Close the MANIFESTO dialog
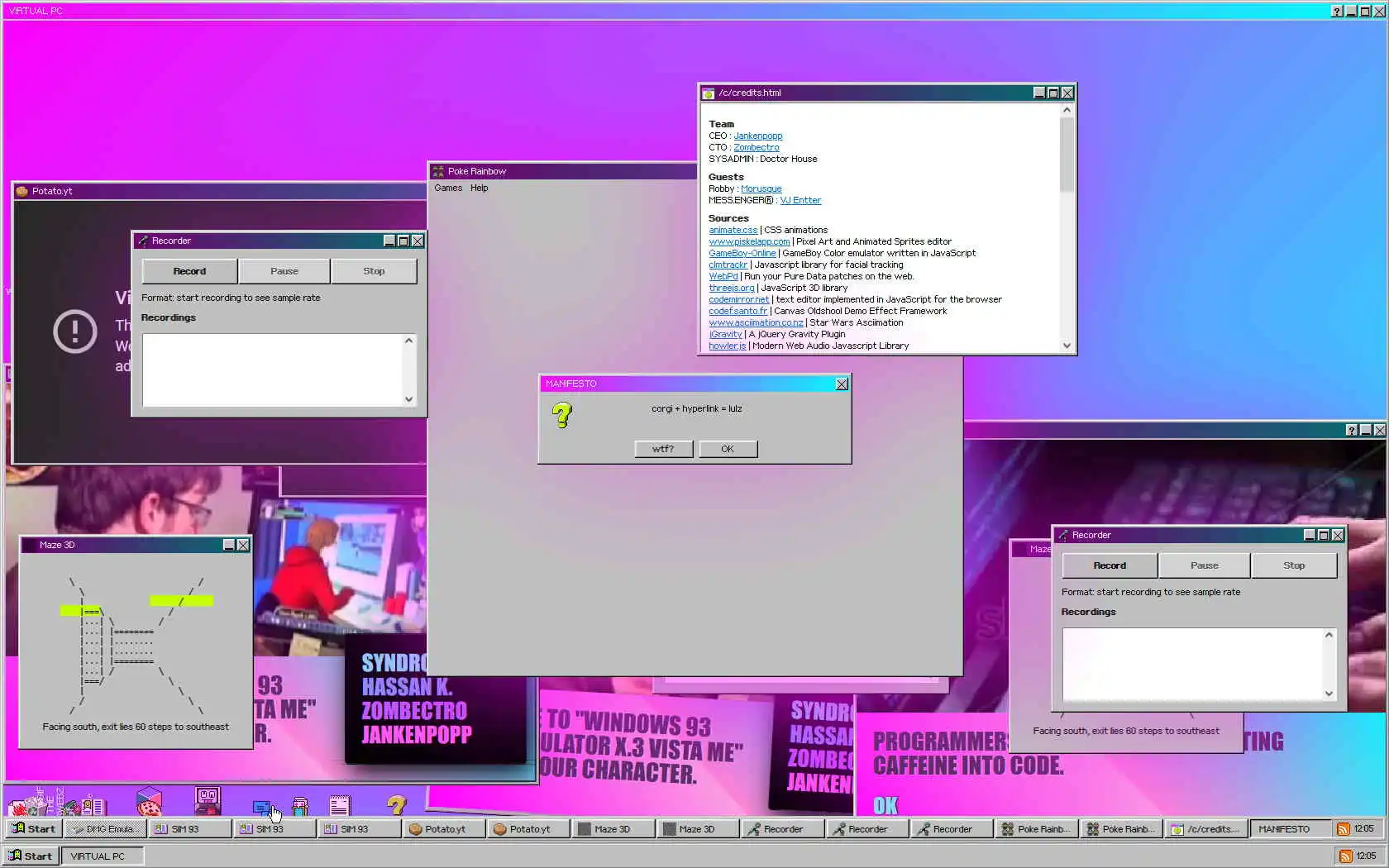Image resolution: width=1389 pixels, height=868 pixels. (842, 384)
